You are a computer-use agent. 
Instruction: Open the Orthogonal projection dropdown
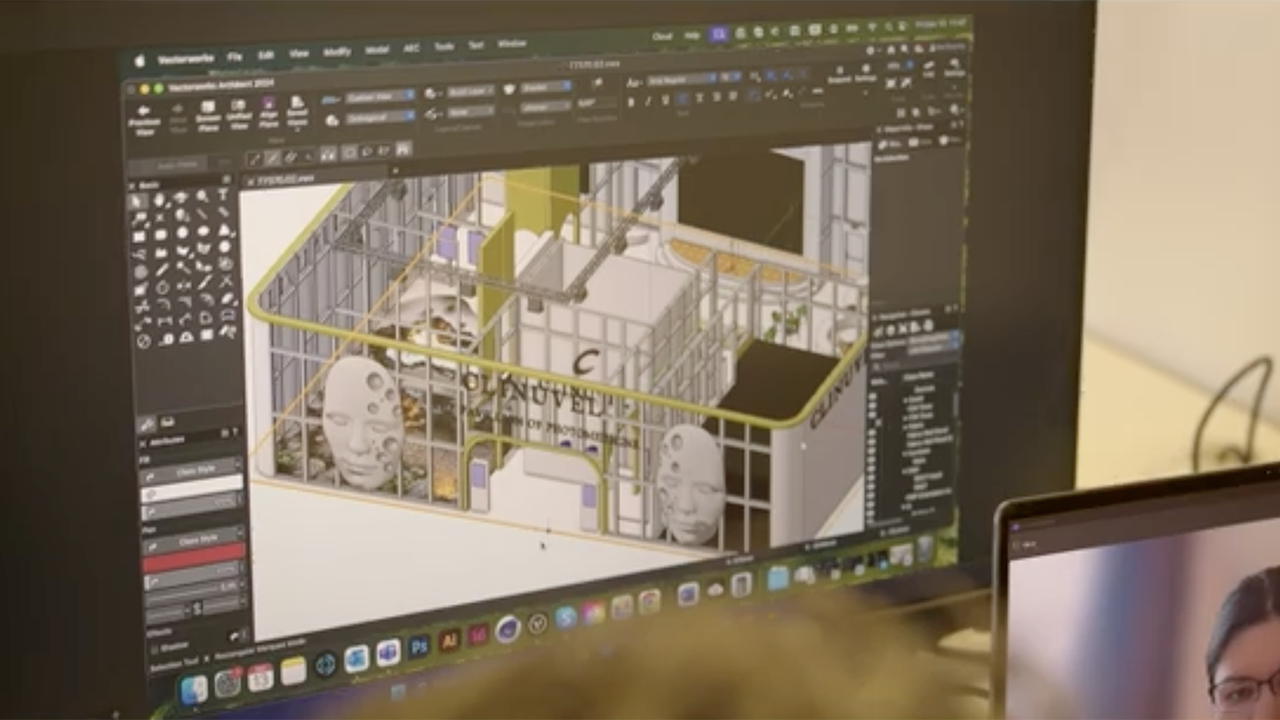tap(380, 117)
